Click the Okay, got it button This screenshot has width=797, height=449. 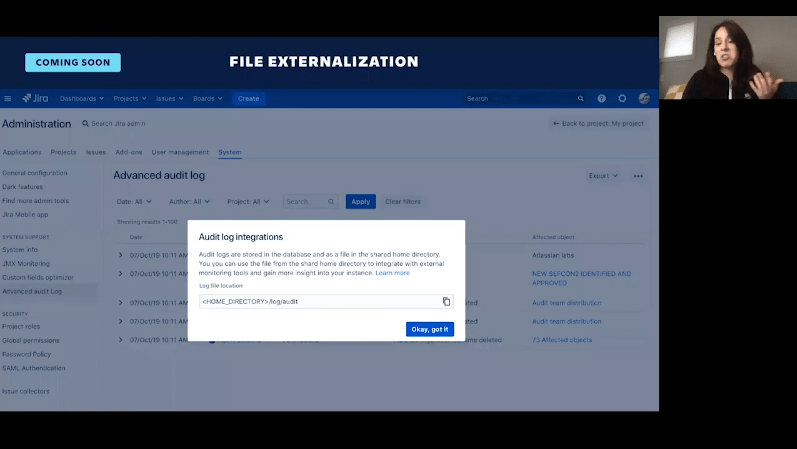tap(430, 329)
